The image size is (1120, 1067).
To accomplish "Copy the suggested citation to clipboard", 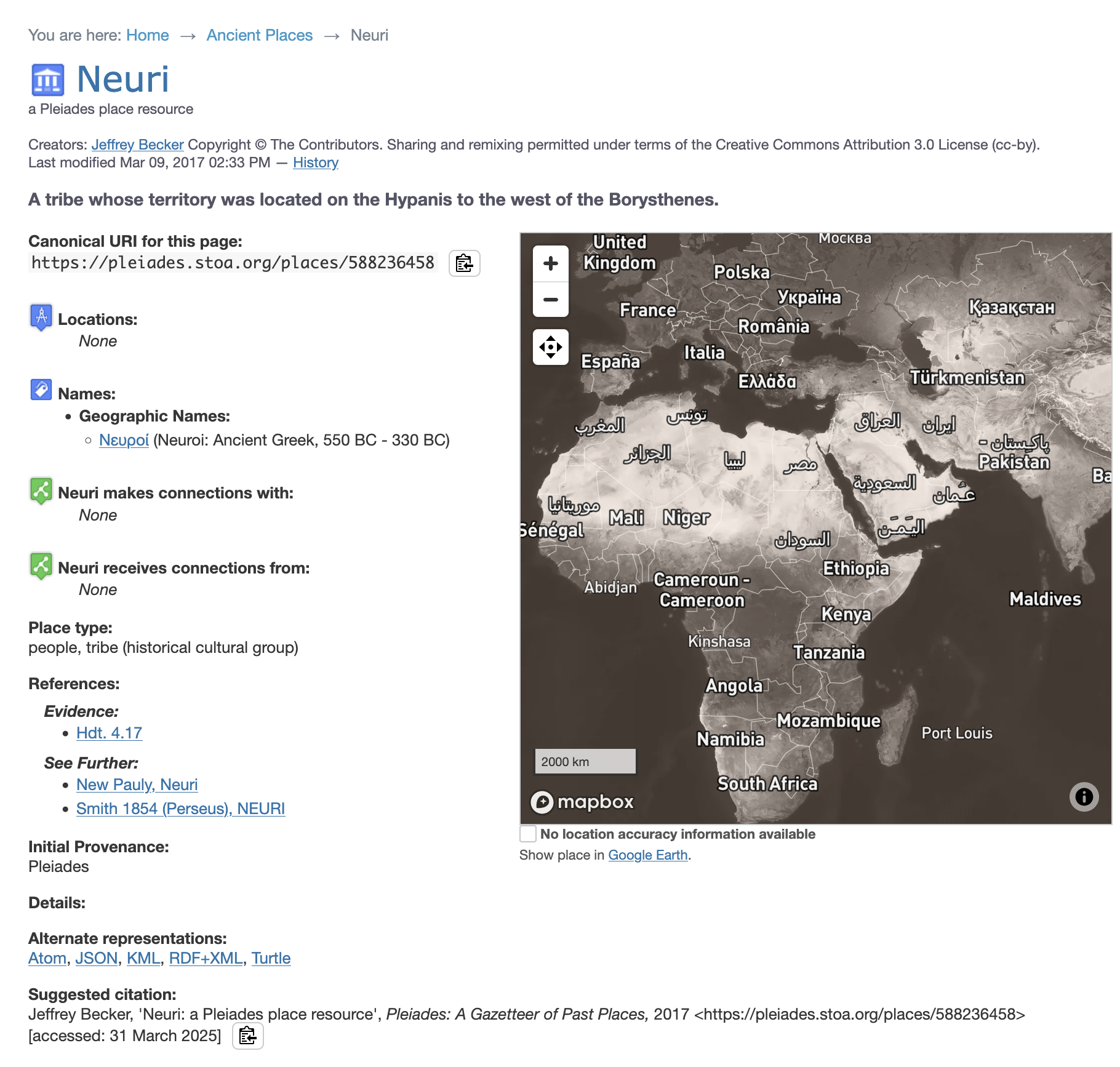I will [247, 1036].
